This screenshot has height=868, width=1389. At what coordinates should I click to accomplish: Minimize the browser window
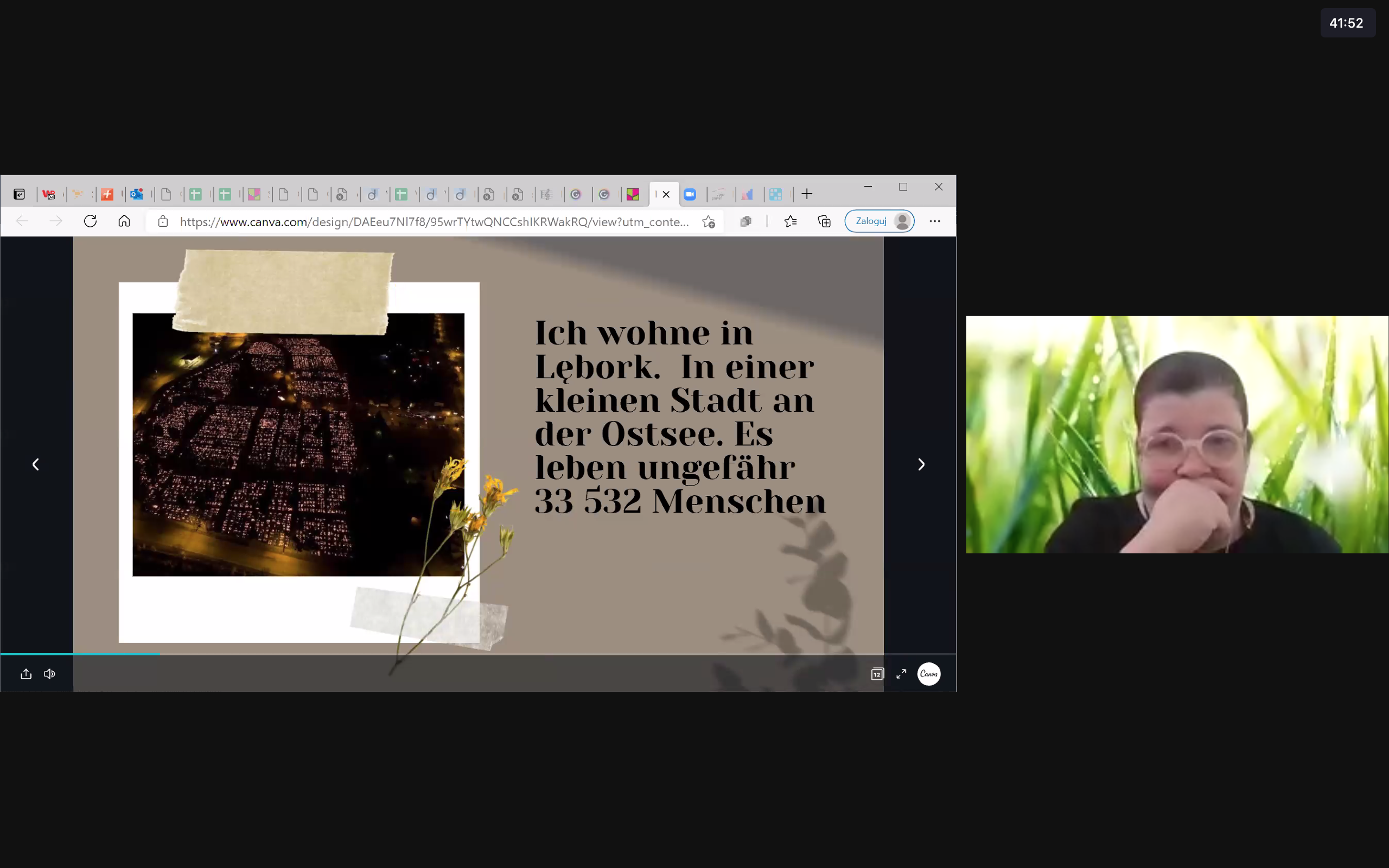(x=868, y=187)
